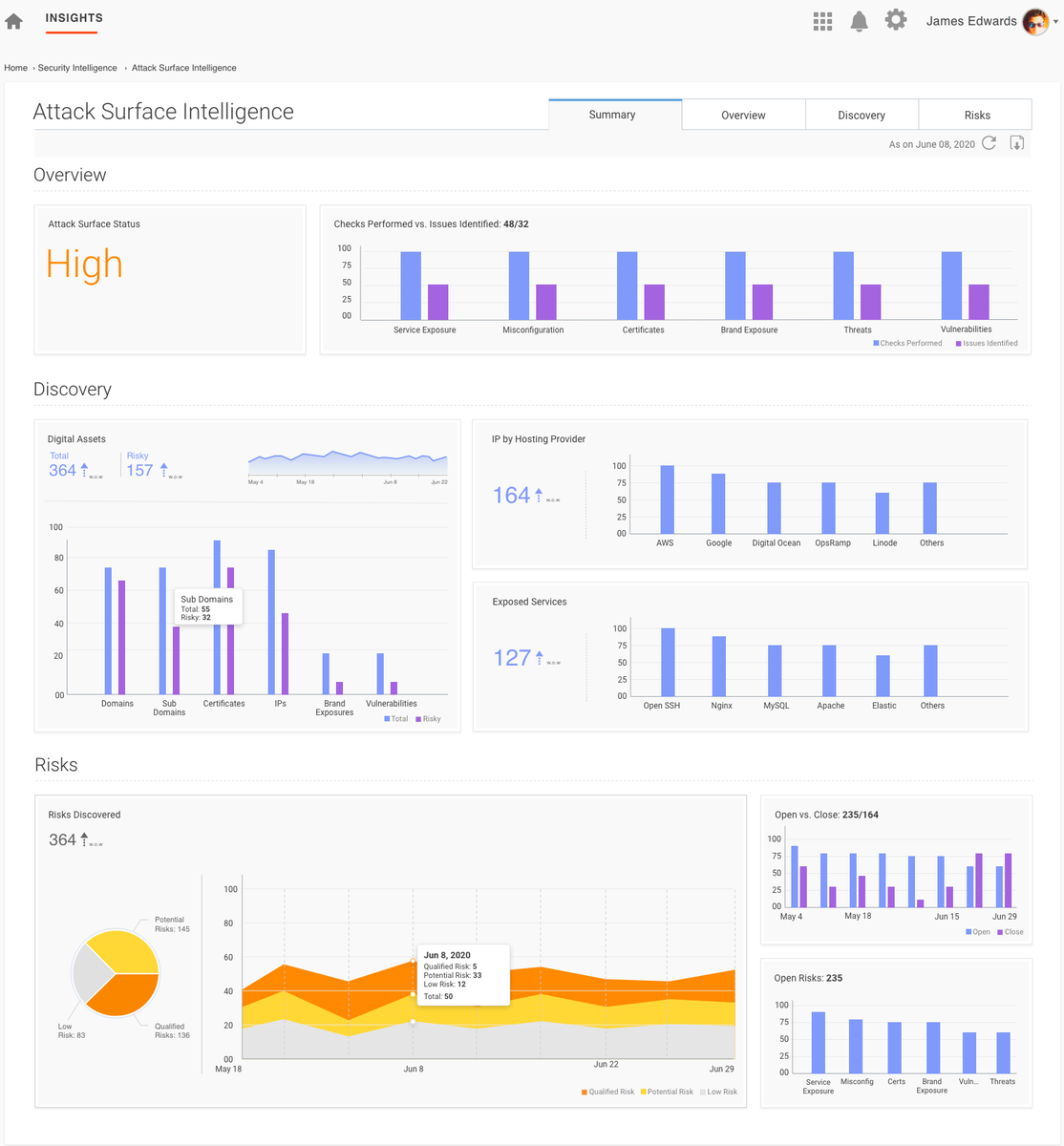This screenshot has height=1146, width=1064.
Task: Click the Open Risks Service Exposure bar
Action: tap(818, 1043)
